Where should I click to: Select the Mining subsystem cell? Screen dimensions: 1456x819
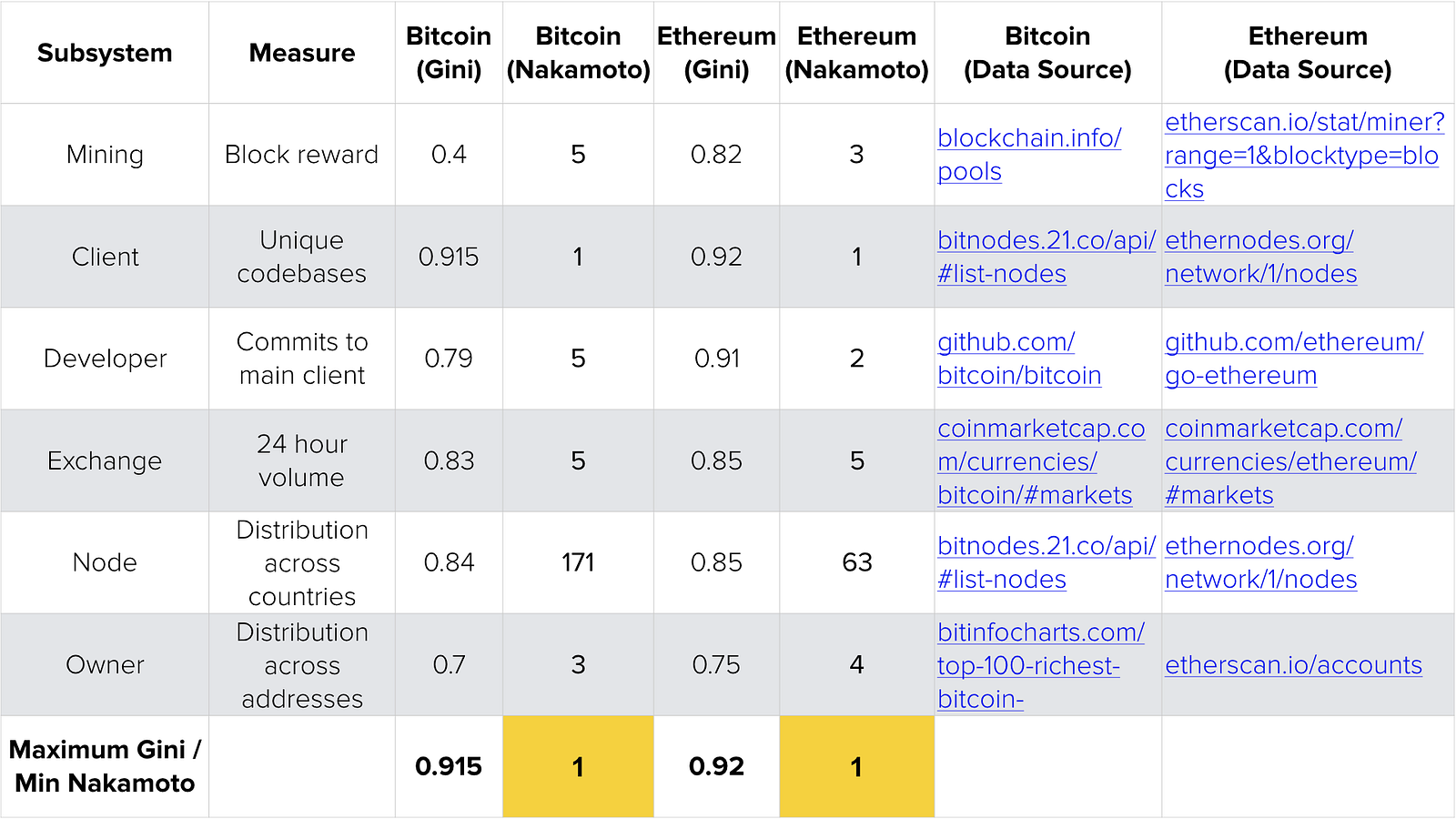(x=105, y=155)
